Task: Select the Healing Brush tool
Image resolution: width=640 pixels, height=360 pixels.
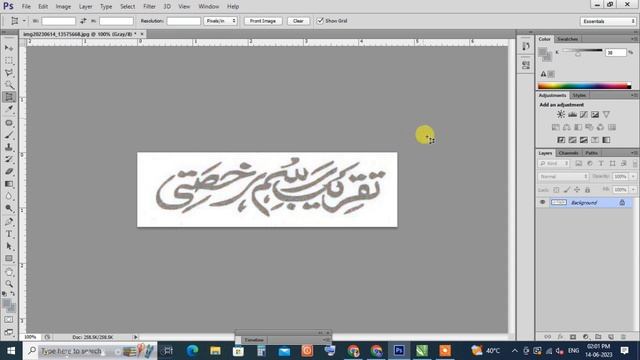Action: pyautogui.click(x=9, y=123)
